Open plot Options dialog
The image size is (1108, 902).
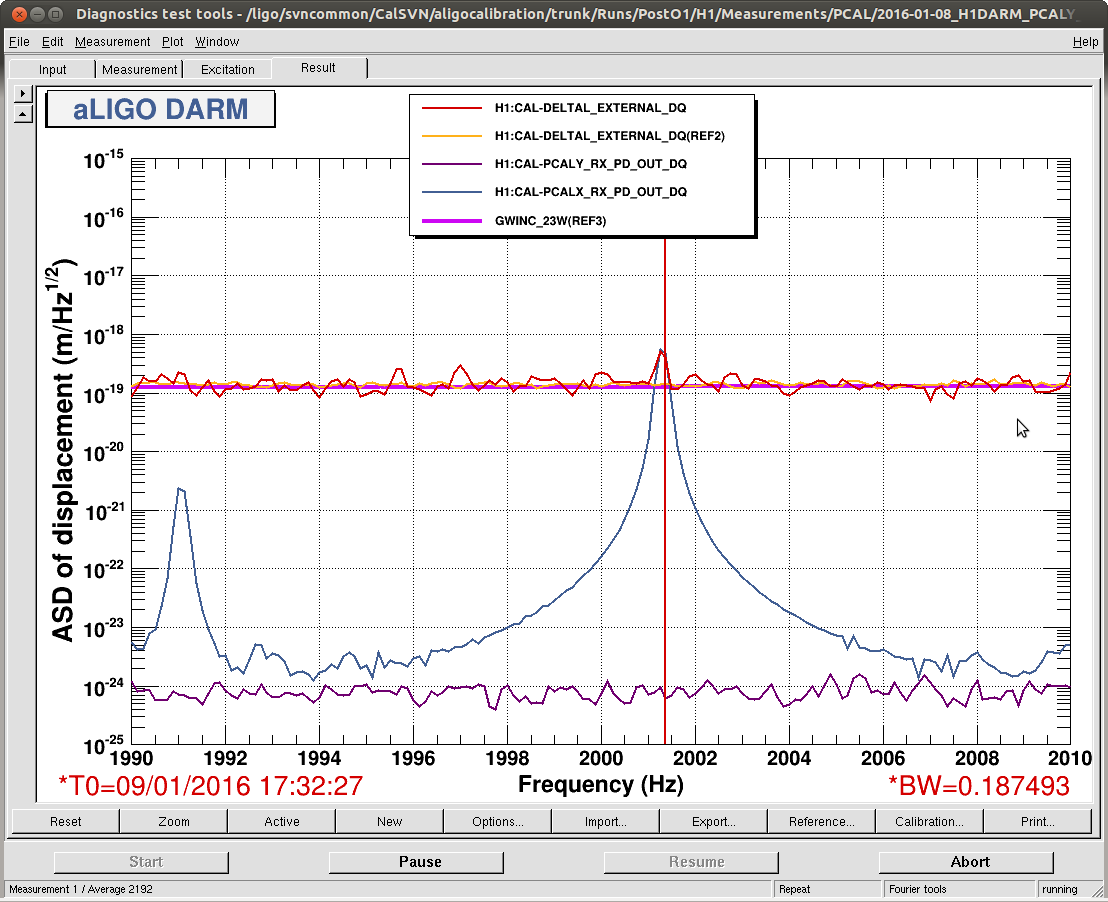tap(497, 822)
